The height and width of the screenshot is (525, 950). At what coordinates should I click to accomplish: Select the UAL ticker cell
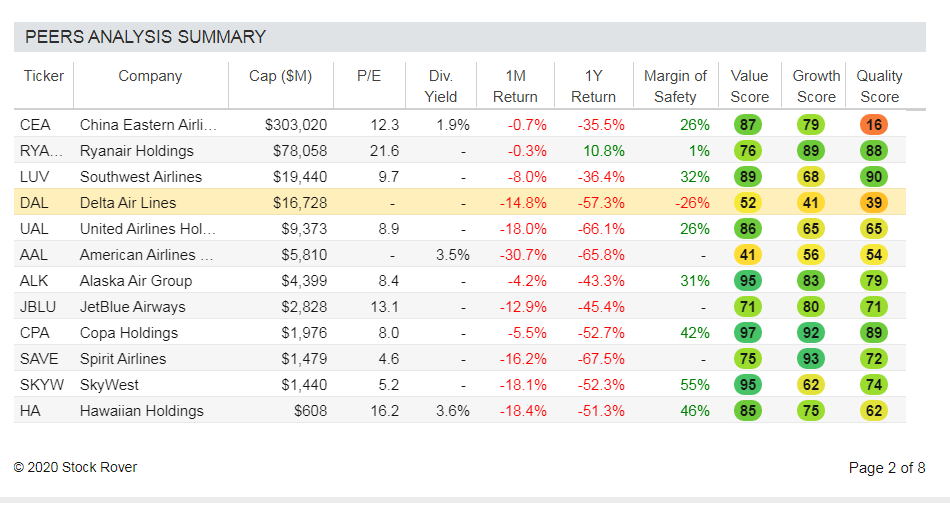[x=34, y=229]
